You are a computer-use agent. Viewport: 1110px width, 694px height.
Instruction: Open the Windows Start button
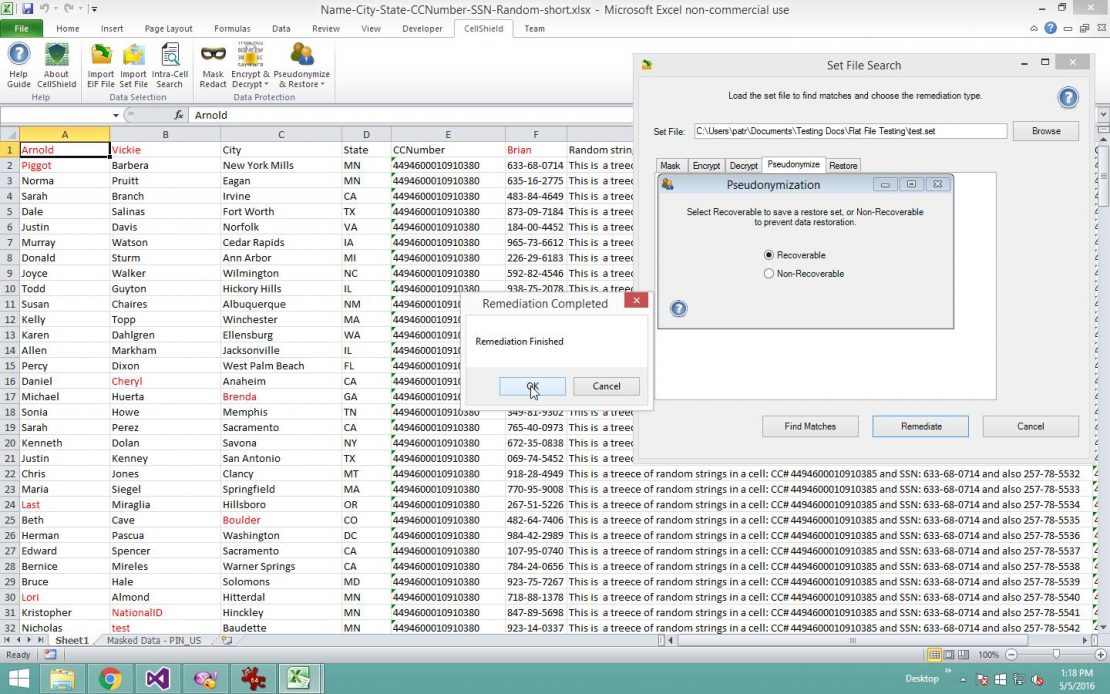coord(18,679)
